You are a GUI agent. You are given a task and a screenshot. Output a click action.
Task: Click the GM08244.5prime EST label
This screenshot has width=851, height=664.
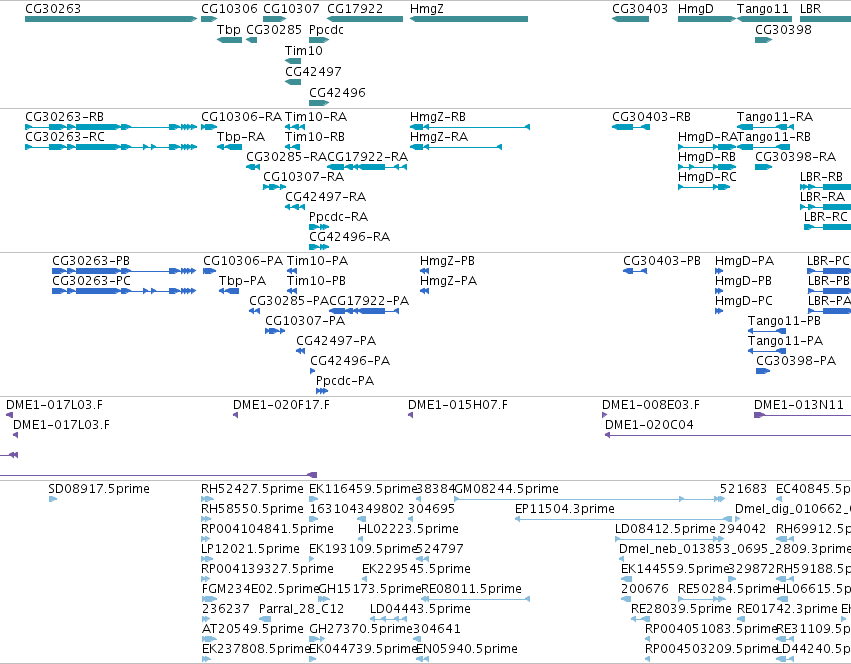pyautogui.click(x=507, y=489)
